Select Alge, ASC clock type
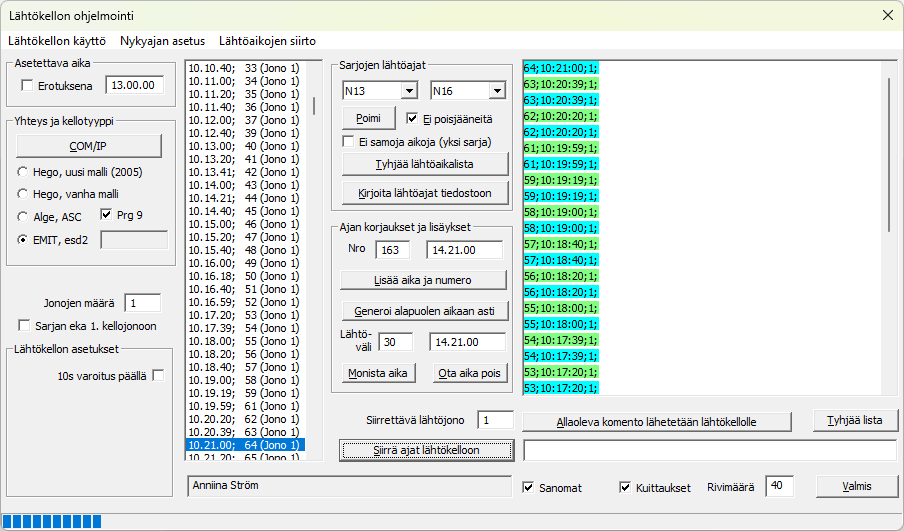This screenshot has width=904, height=531. (23, 216)
